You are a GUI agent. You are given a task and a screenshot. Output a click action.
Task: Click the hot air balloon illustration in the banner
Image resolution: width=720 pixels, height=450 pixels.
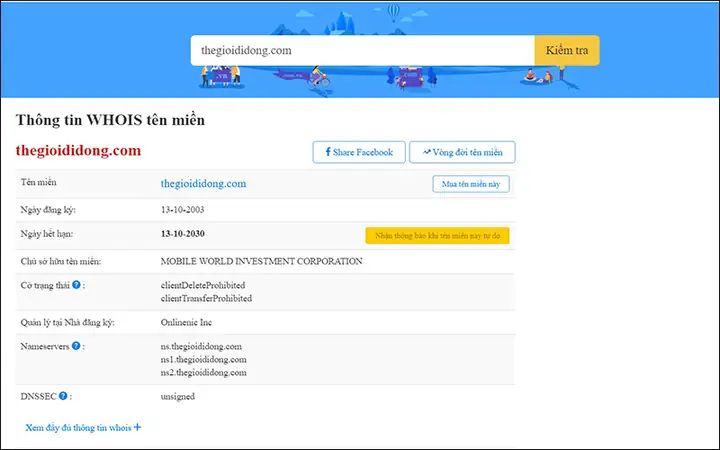coord(394,12)
